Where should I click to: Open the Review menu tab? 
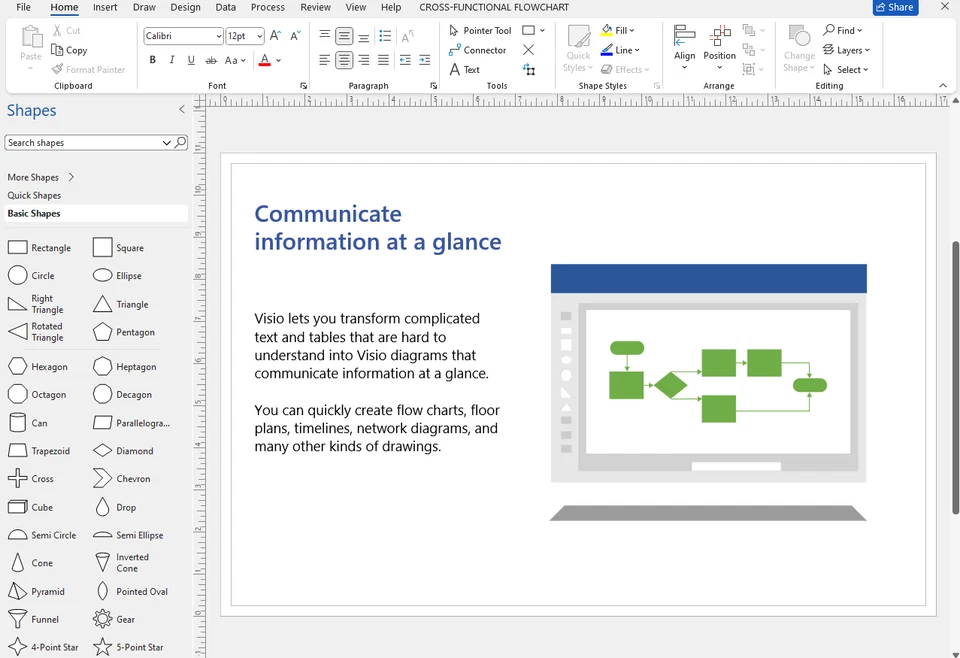point(315,7)
